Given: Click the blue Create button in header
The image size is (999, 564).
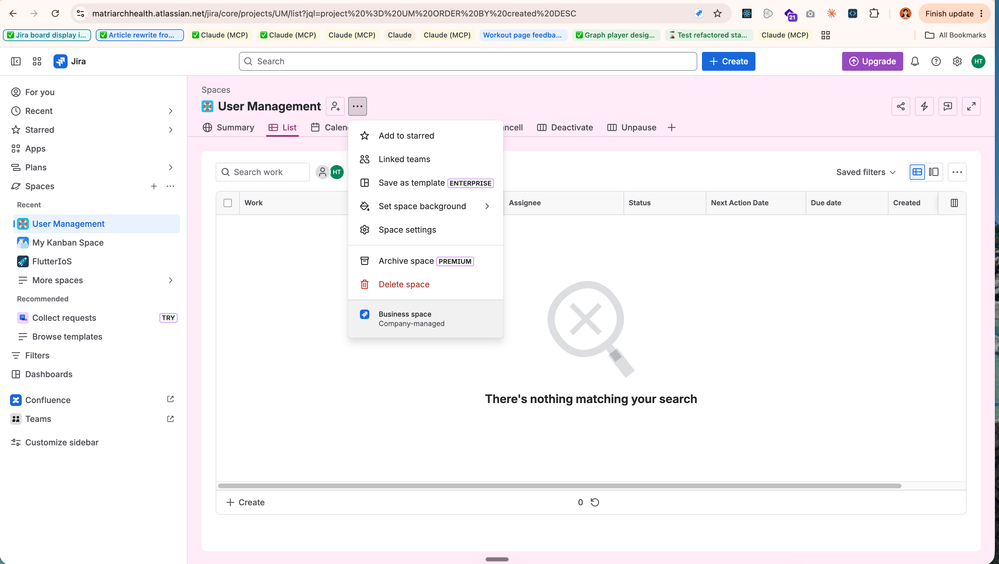Looking at the screenshot, I should click(728, 61).
